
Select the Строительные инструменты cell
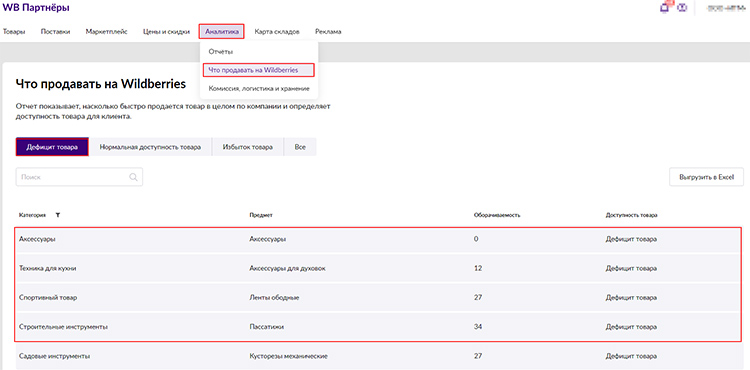click(x=63, y=327)
